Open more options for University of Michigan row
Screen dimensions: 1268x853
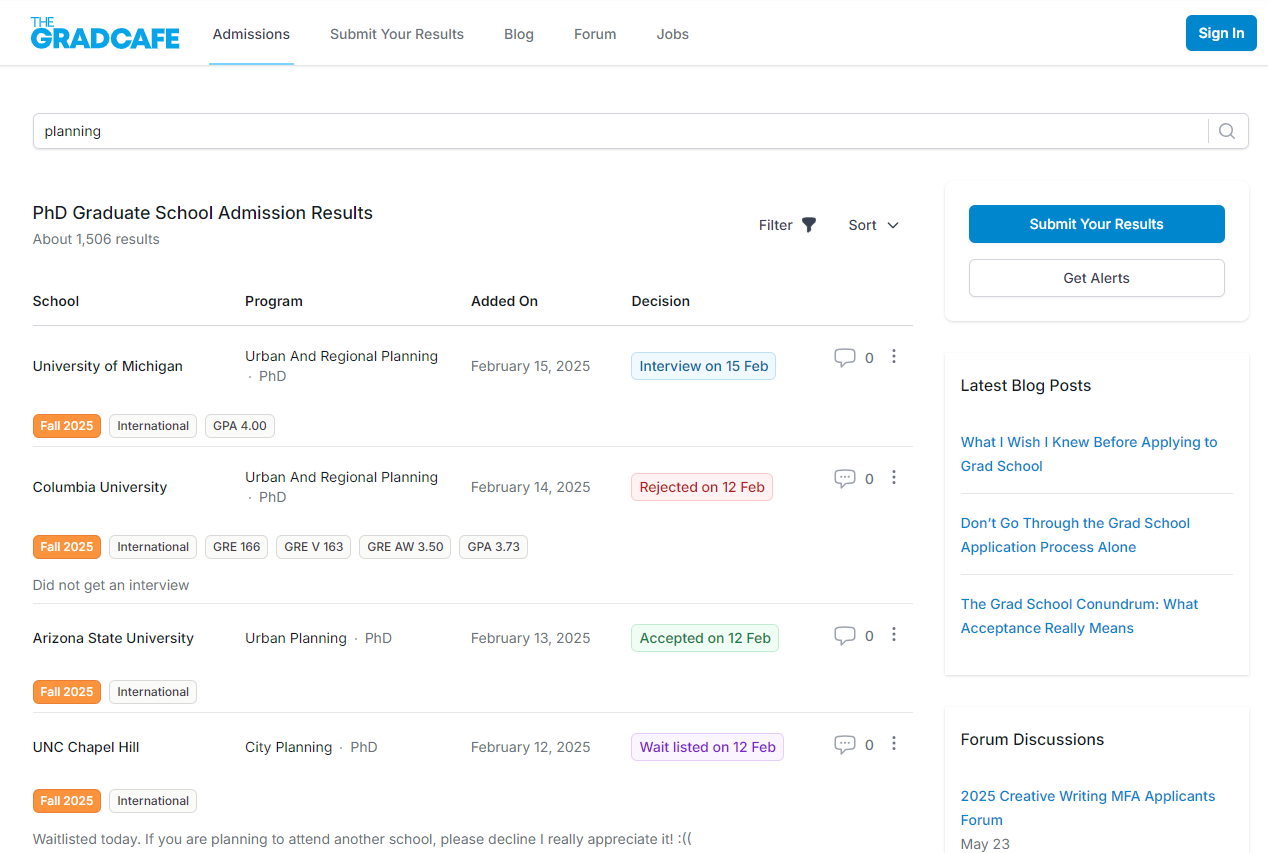click(x=894, y=356)
